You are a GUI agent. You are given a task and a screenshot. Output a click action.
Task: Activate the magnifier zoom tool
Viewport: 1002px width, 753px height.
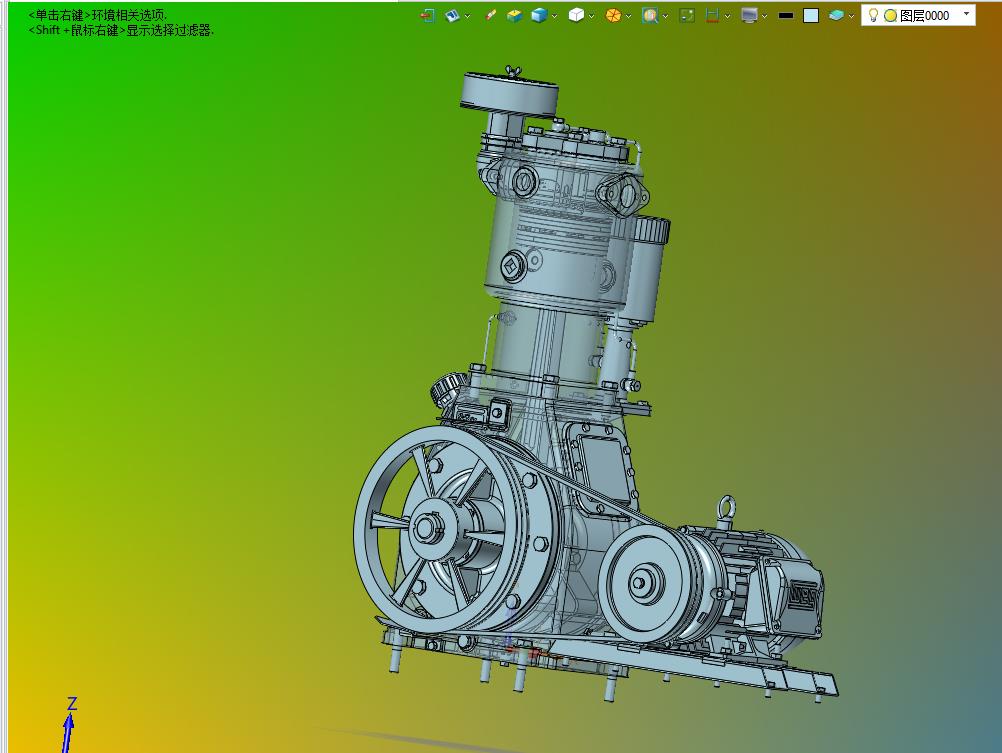(x=650, y=15)
